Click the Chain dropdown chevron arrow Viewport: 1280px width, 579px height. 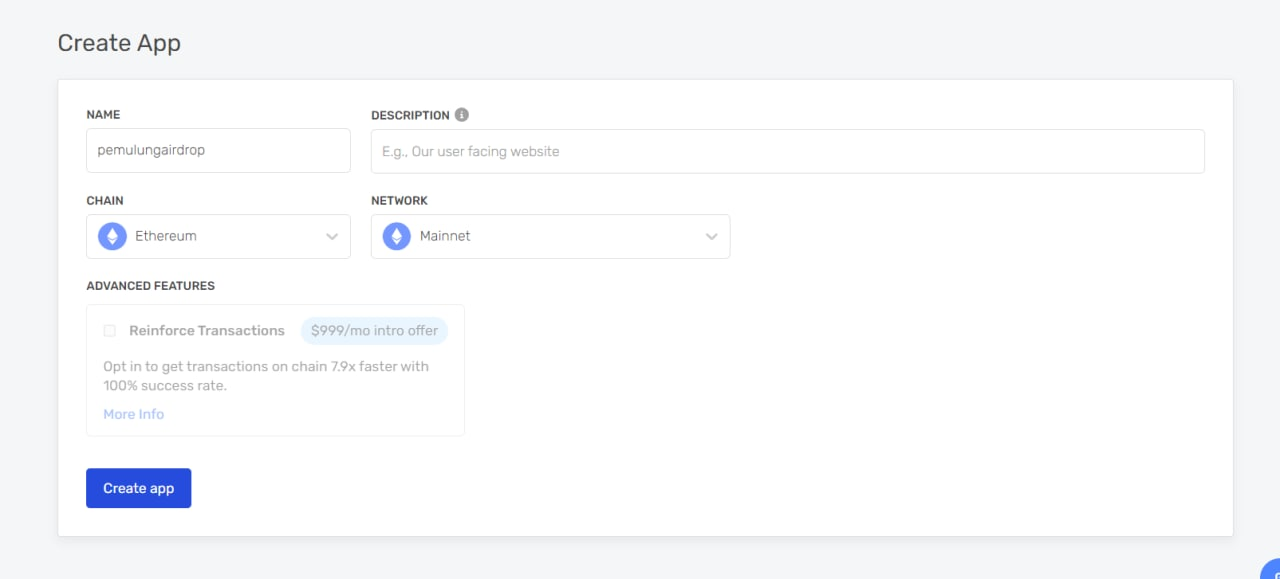tap(332, 236)
